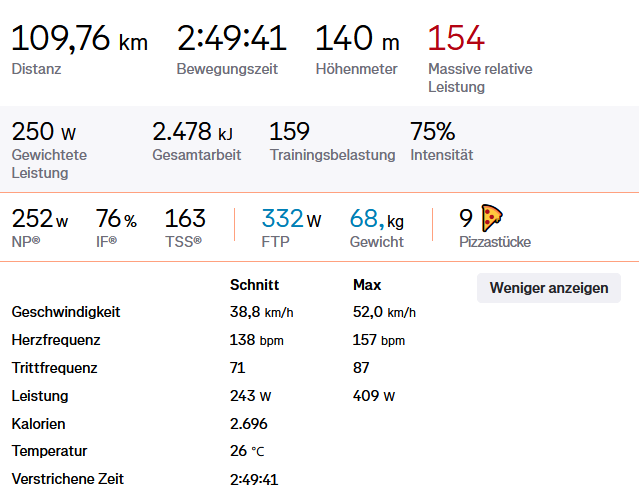This screenshot has height=499, width=639.
Task: Click the blue Gewicht value 68 kg
Action: tap(376, 219)
